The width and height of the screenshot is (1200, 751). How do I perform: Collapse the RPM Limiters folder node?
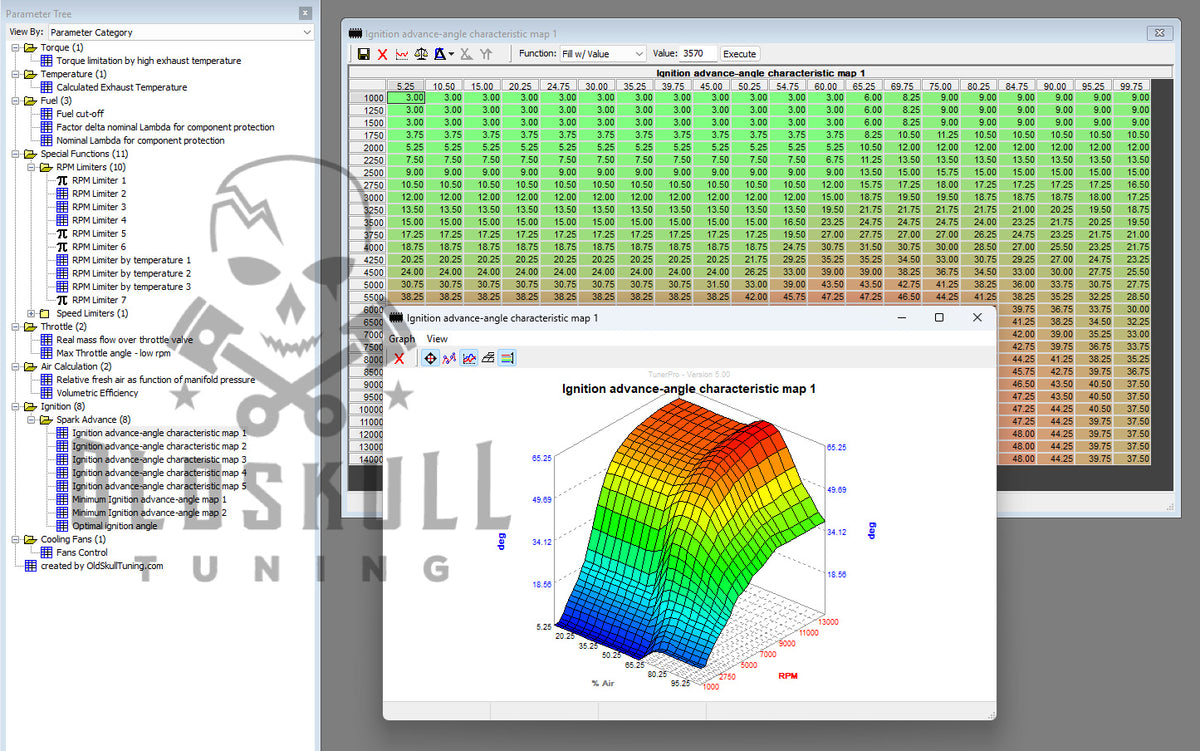(31, 167)
